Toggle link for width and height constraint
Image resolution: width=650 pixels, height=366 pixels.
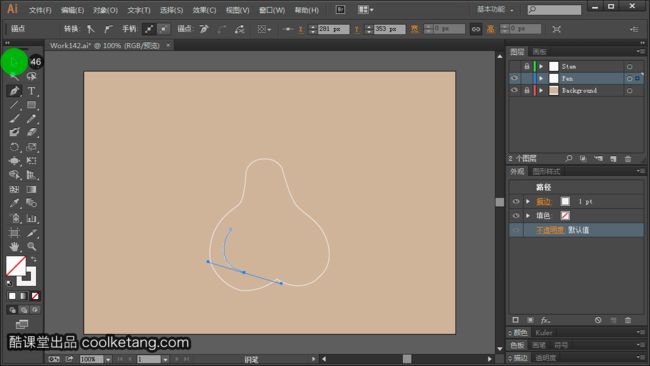pyautogui.click(x=476, y=29)
